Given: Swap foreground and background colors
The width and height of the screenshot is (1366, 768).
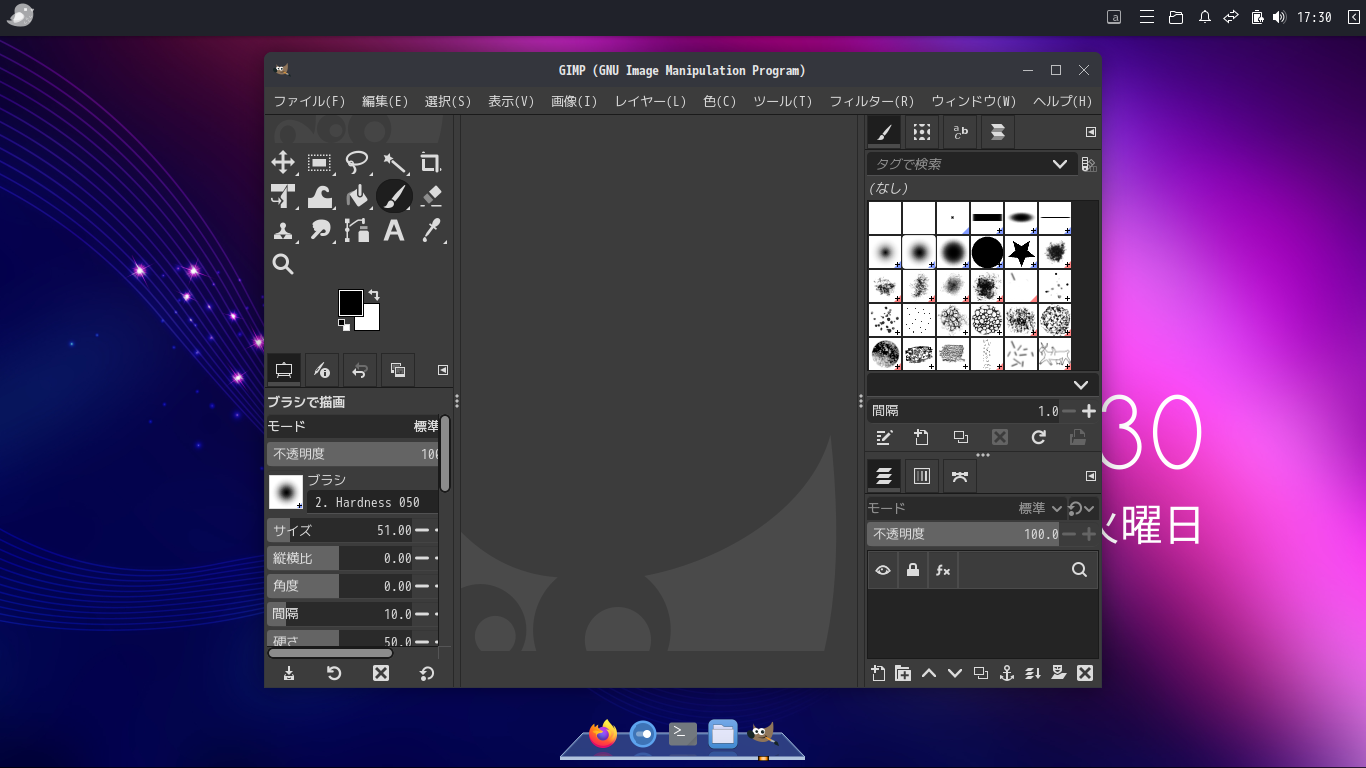Looking at the screenshot, I should coord(374,295).
